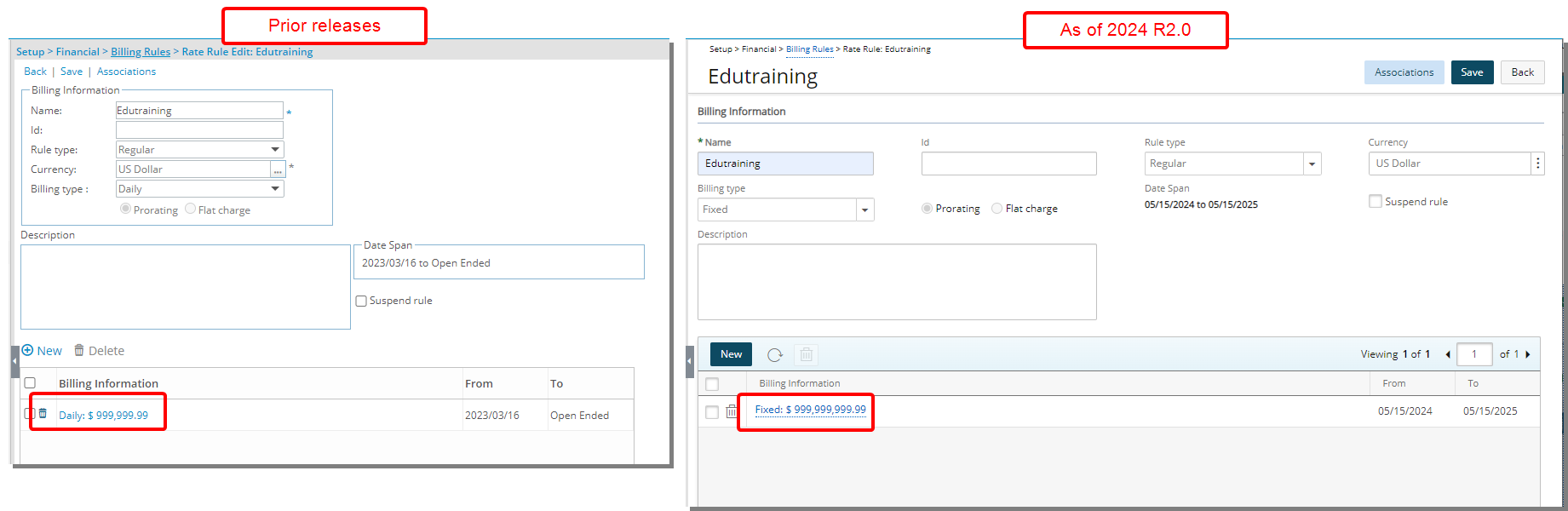Image resolution: width=1568 pixels, height=511 pixels.
Task: Click 2023/03/16 From cell in prior release
Action: click(x=491, y=416)
